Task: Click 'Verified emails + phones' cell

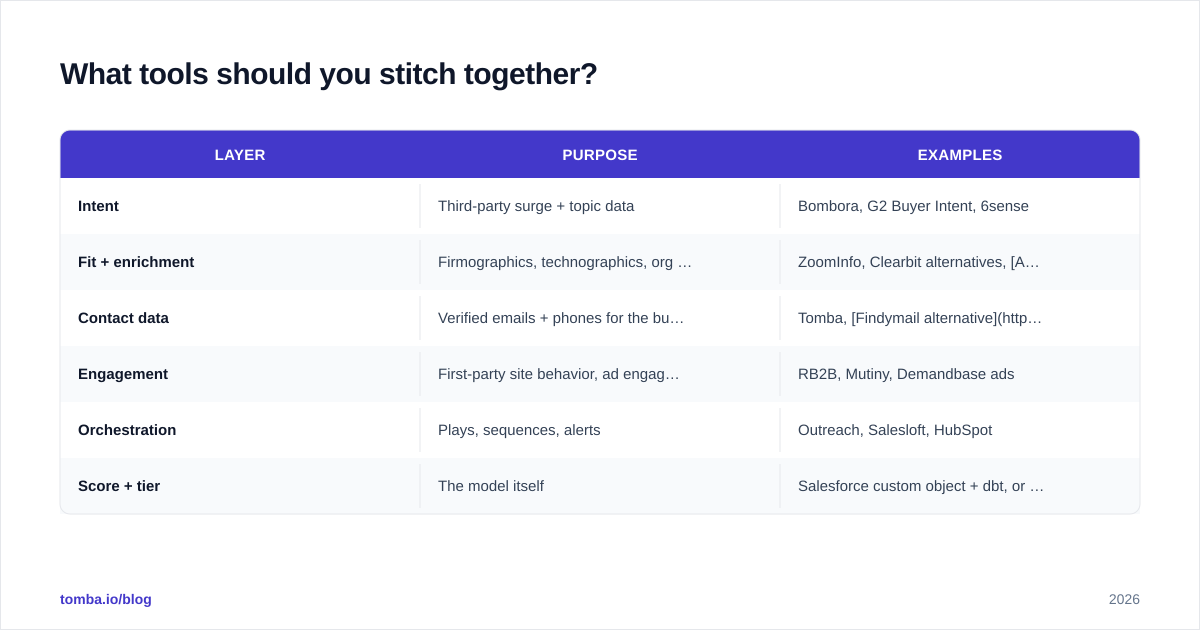Action: 561,318
